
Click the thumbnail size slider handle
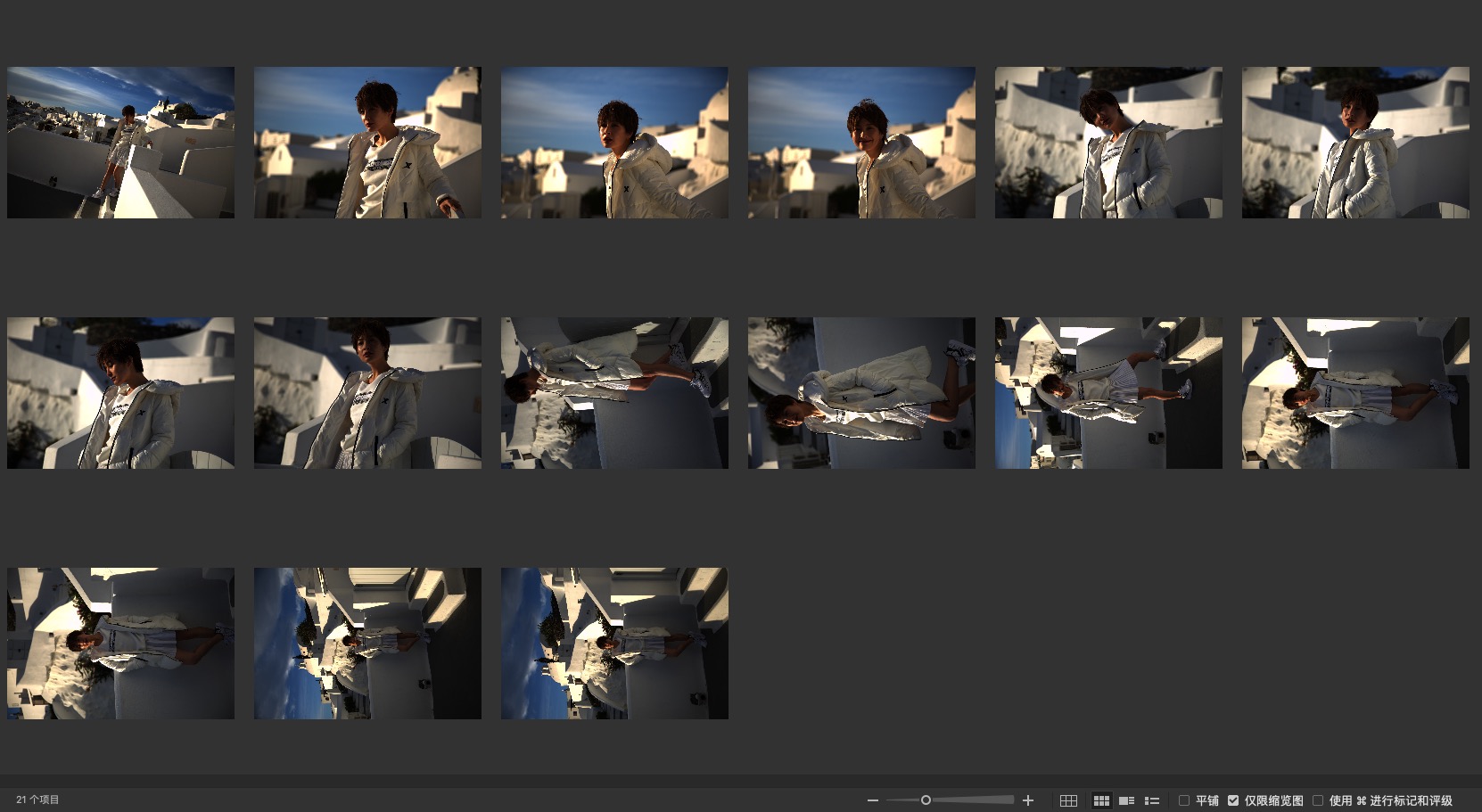926,800
